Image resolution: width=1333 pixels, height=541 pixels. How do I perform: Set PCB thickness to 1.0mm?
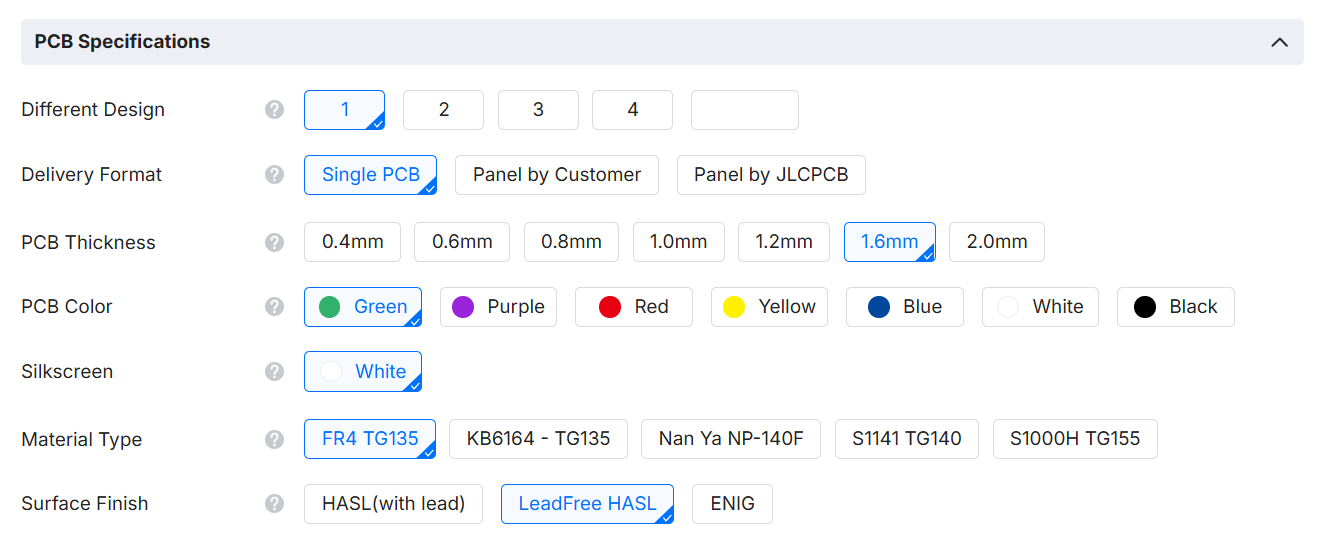679,242
